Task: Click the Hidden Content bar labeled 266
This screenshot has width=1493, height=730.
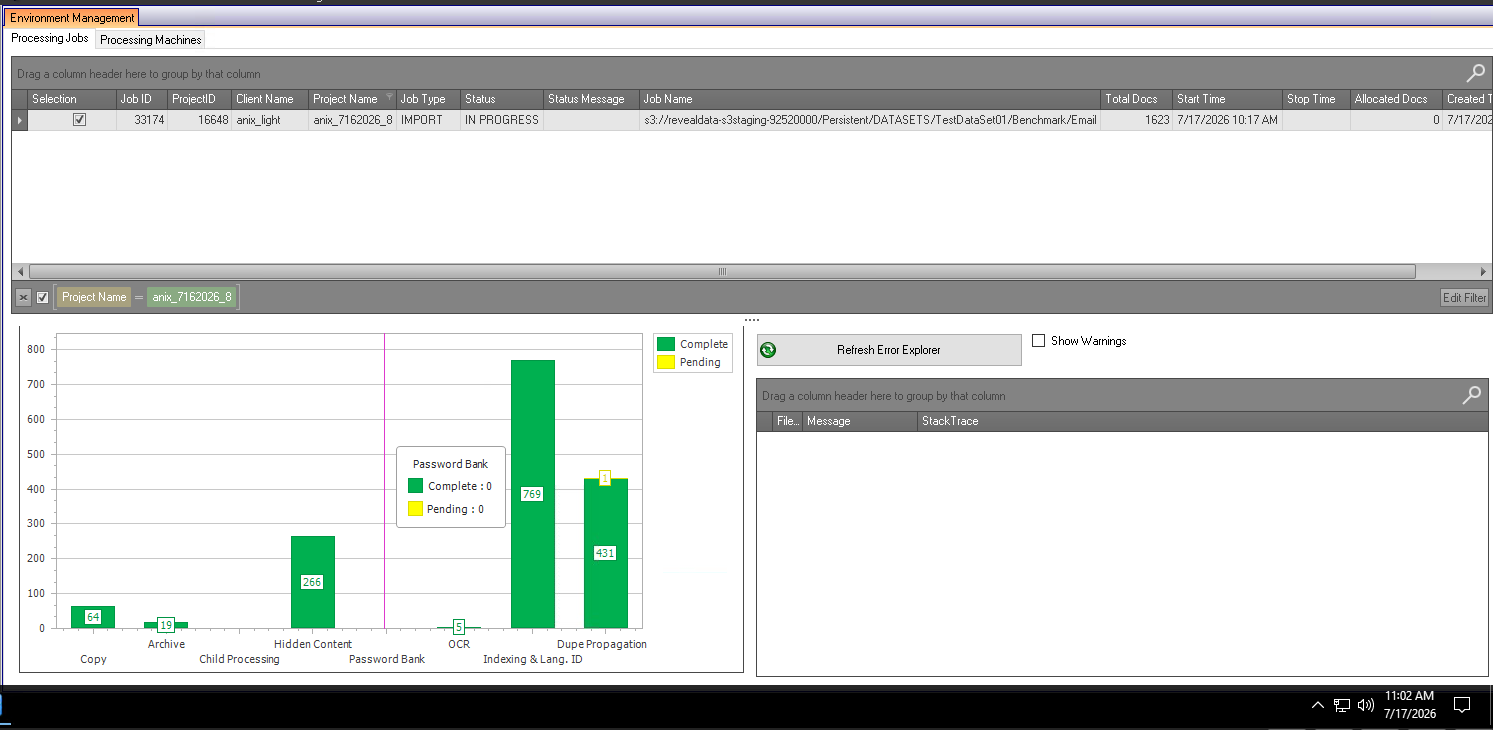Action: click(312, 582)
